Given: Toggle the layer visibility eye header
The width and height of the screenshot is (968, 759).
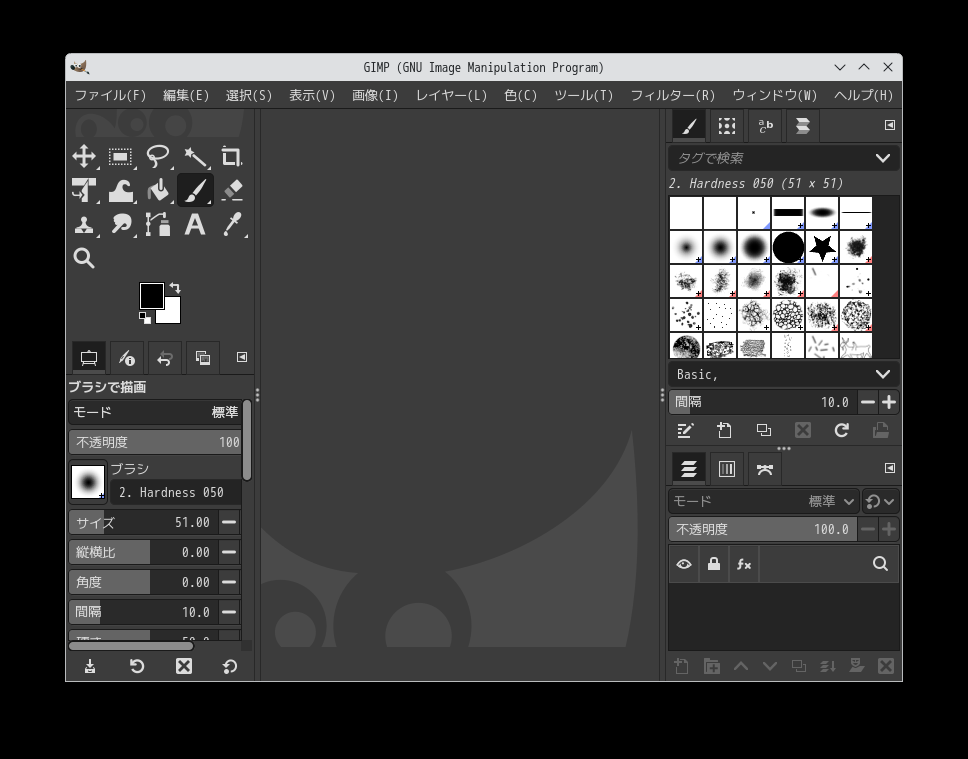Looking at the screenshot, I should click(x=684, y=564).
